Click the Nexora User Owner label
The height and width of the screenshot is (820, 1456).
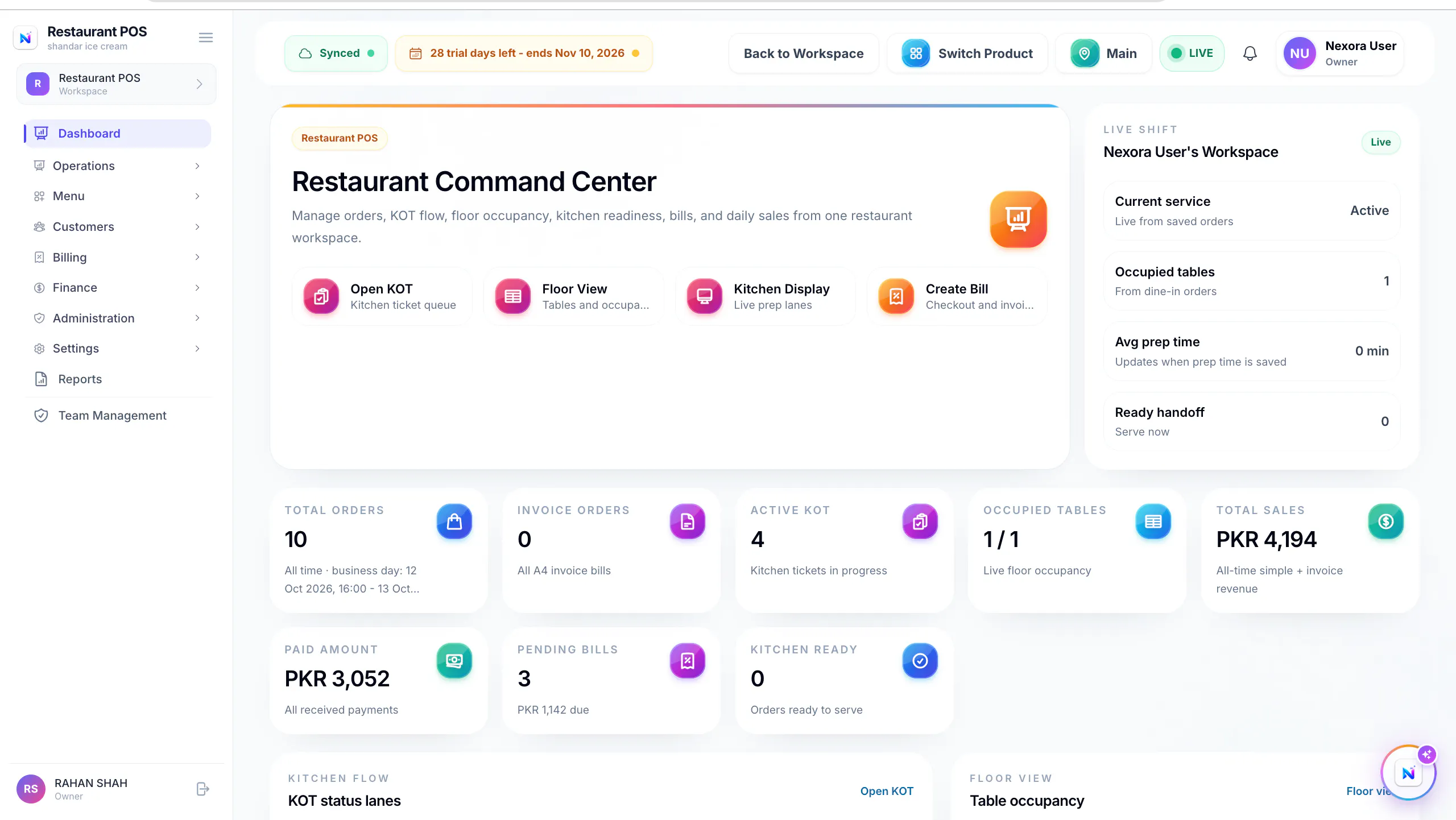tap(1360, 53)
